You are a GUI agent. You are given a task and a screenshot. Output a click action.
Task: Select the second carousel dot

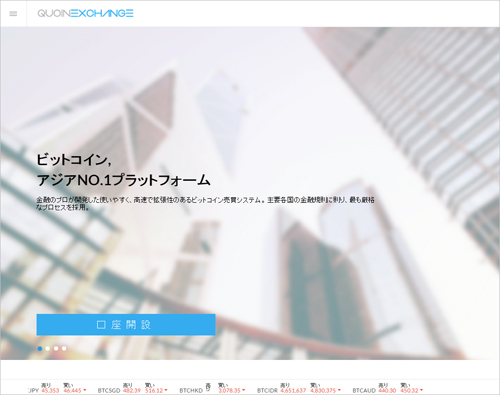tap(48, 348)
